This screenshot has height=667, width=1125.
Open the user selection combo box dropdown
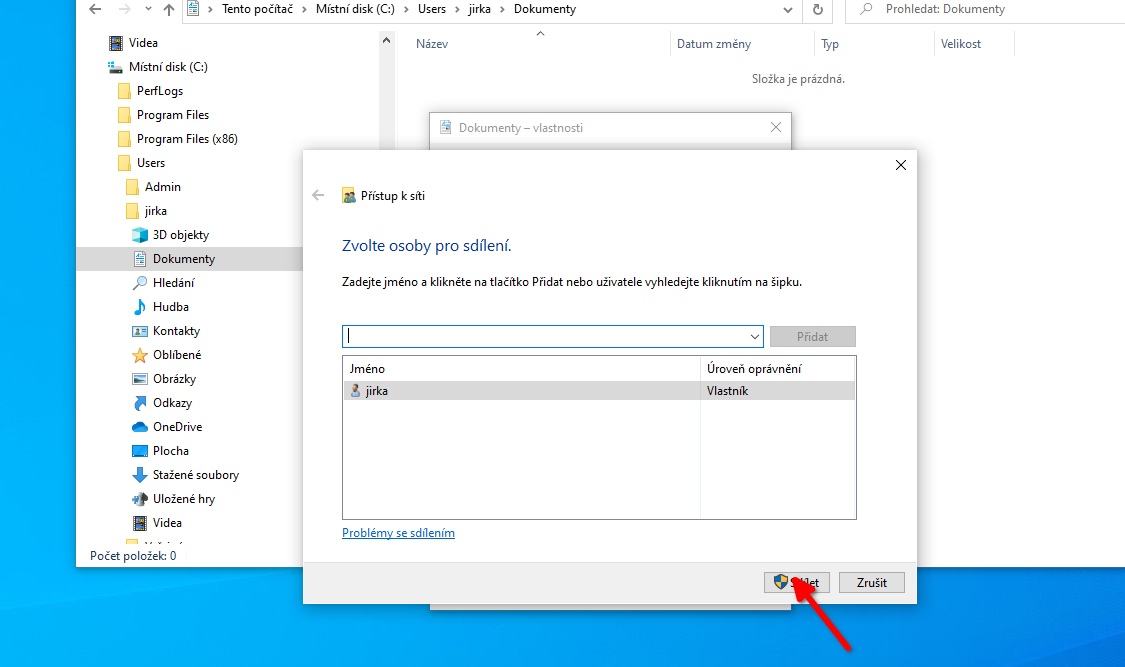click(753, 336)
